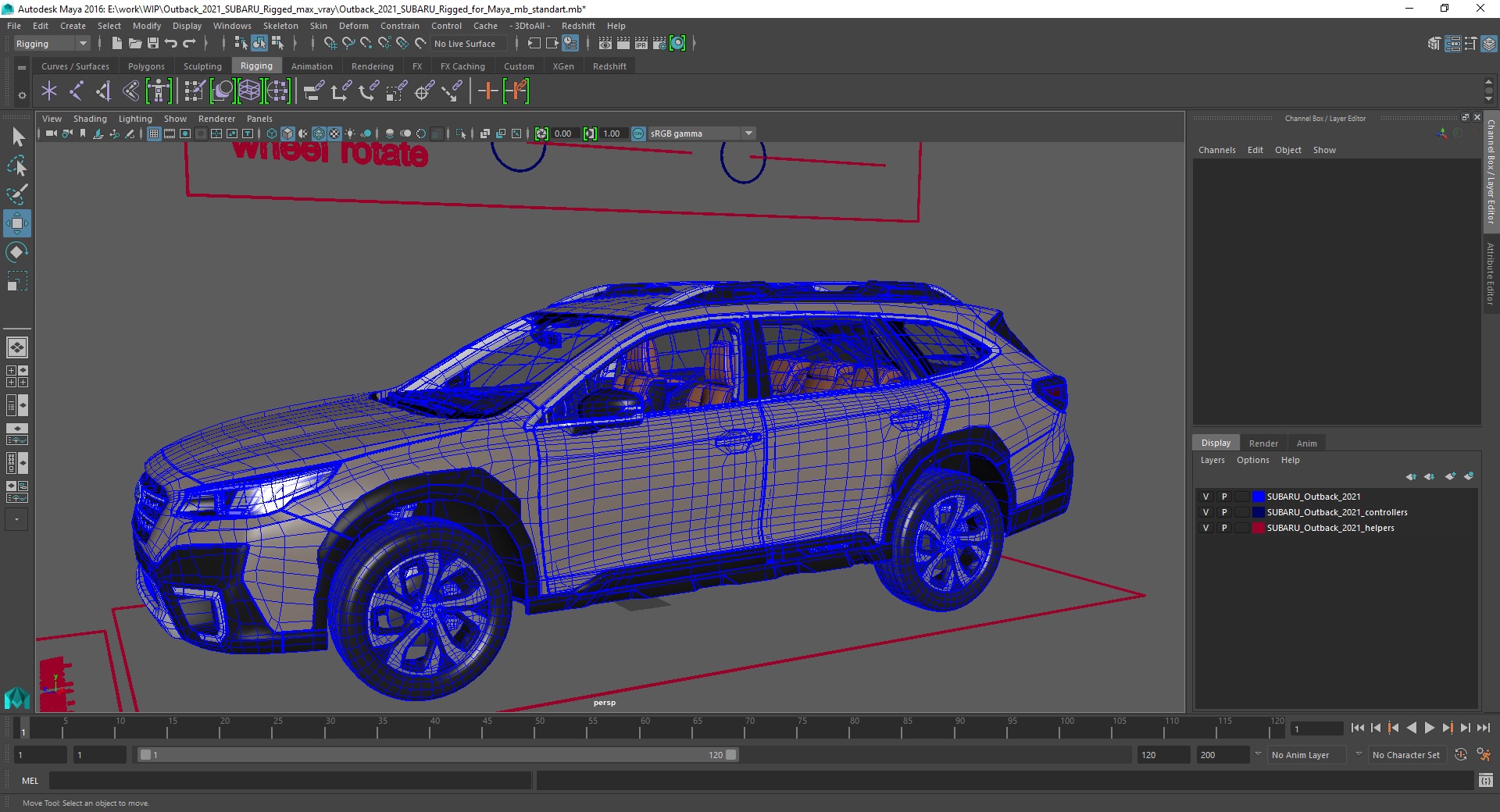Toggle visibility of SUBARU_Outback_2021_helpers layer
This screenshot has height=812, width=1500.
(1205, 528)
